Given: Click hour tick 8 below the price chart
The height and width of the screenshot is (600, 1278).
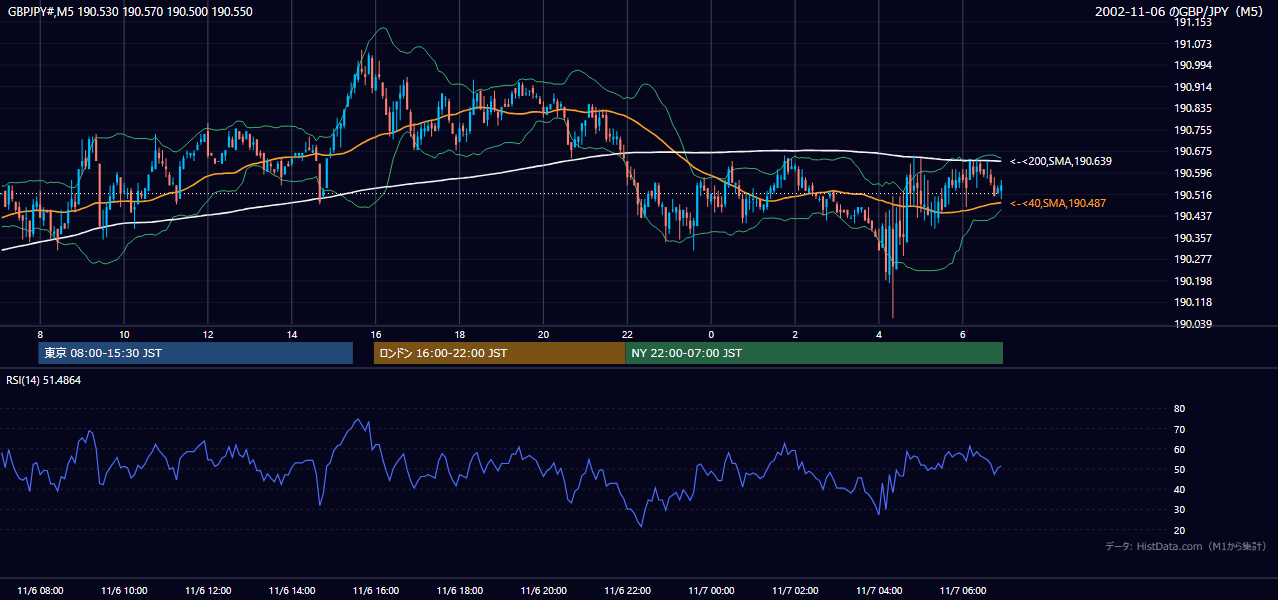Looking at the screenshot, I should pyautogui.click(x=40, y=334).
